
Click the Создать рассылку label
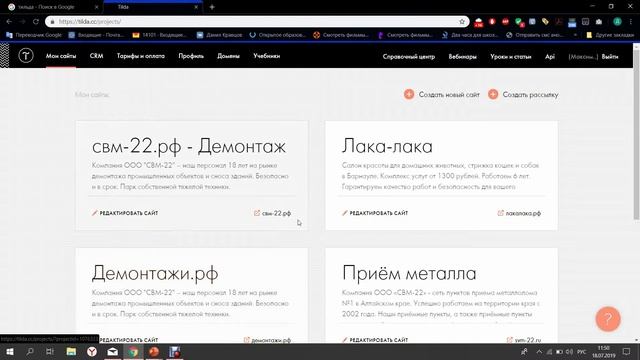click(530, 95)
